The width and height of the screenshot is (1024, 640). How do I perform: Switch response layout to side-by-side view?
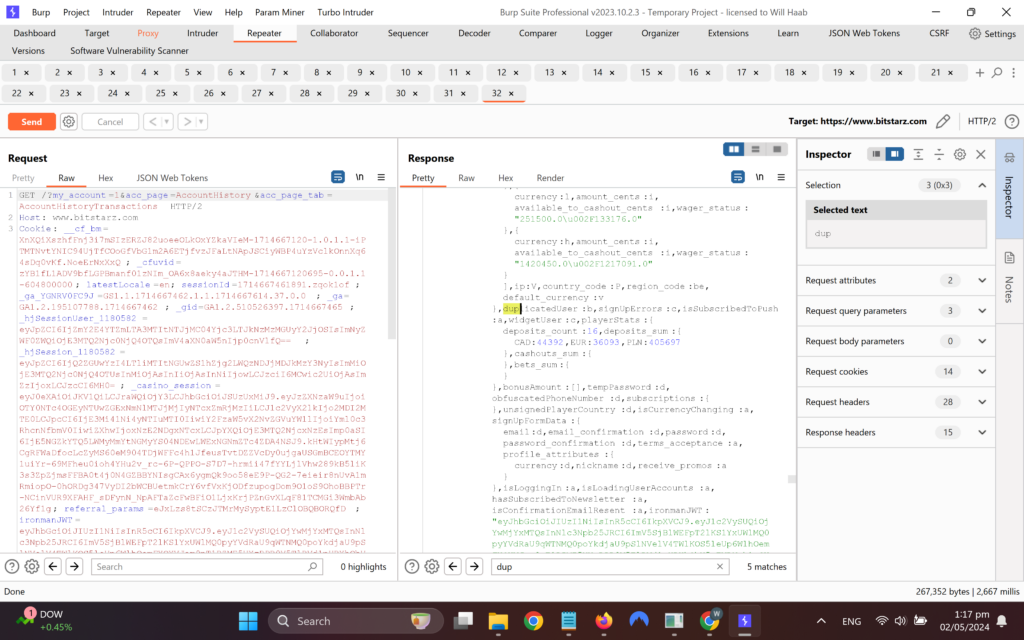(734, 150)
